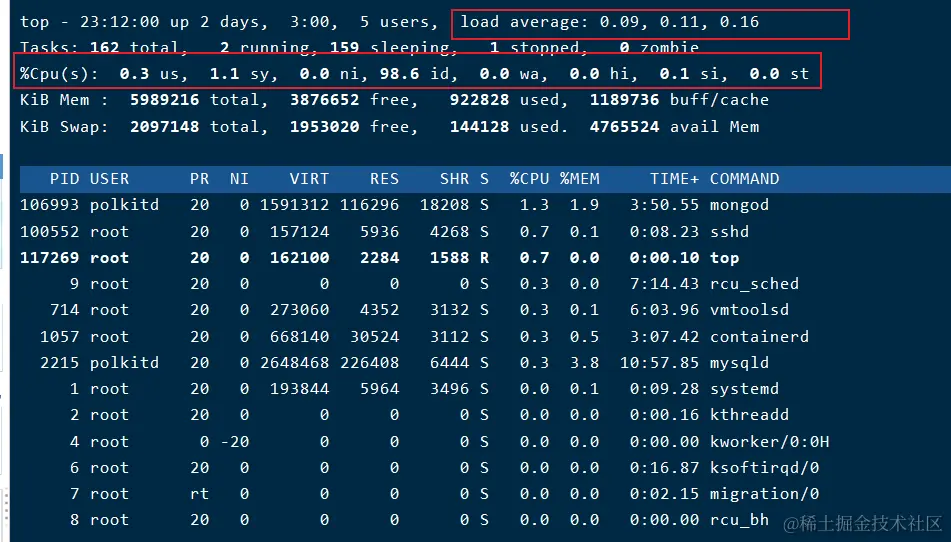Click PID 106993 in the process list

pos(49,205)
